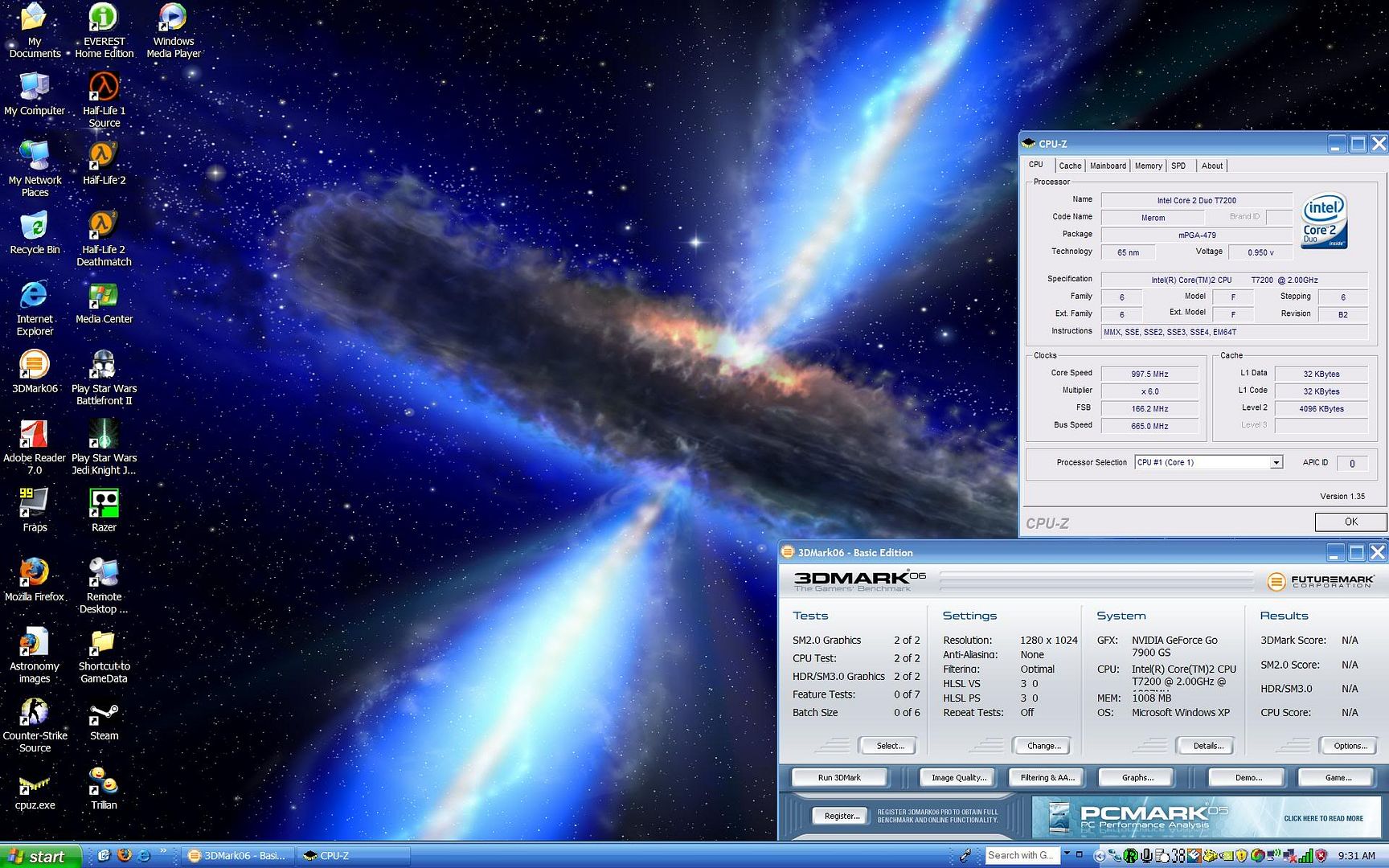The width and height of the screenshot is (1389, 868).
Task: Click the Show Desktop Quick Launch icon
Action: (104, 855)
